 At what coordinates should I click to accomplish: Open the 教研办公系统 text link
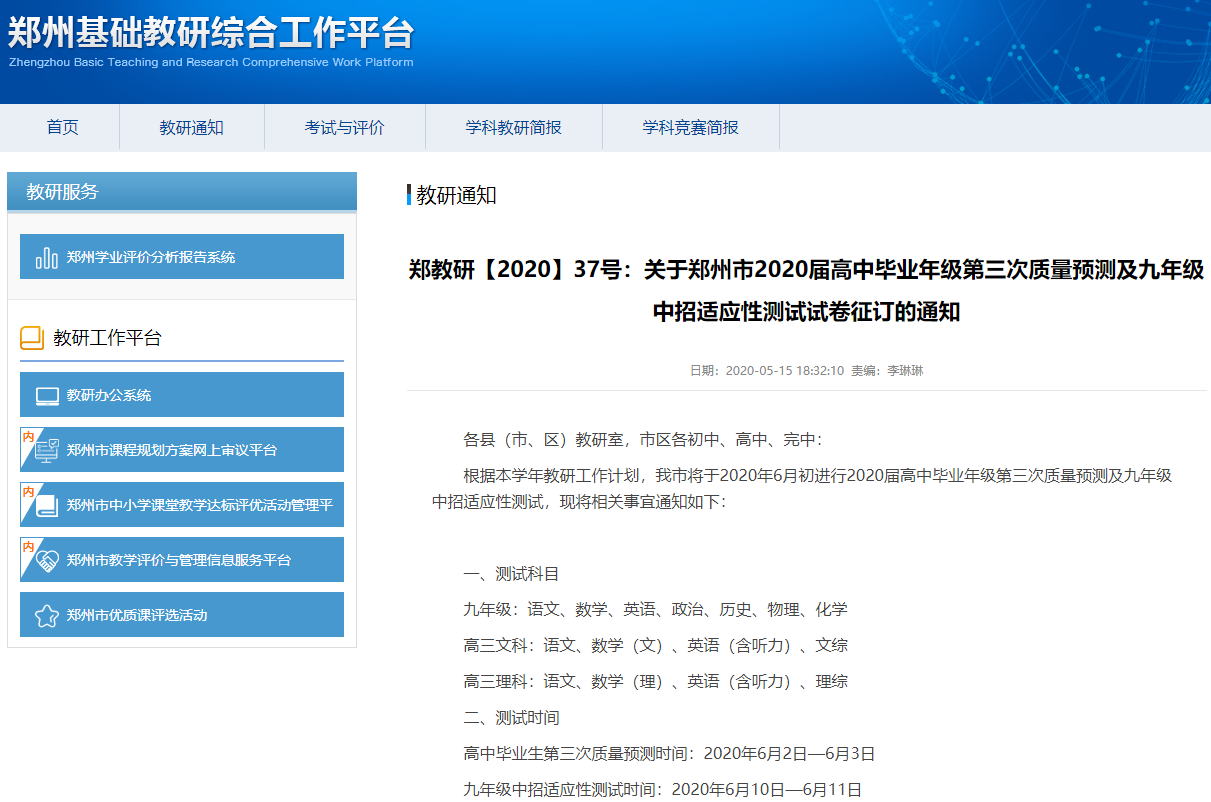click(x=109, y=395)
